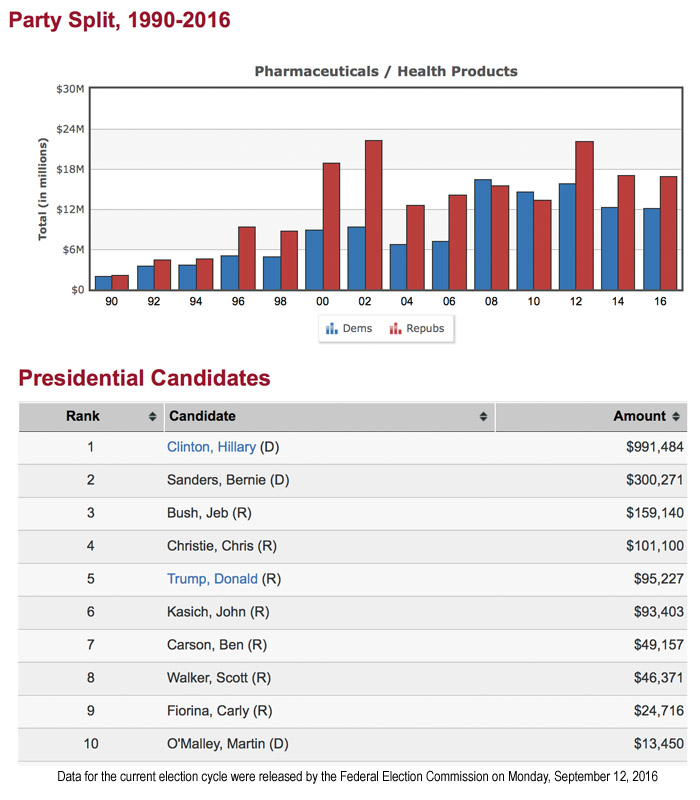700x800 pixels.
Task: Sort table by Candidate column arrows
Action: [x=483, y=416]
